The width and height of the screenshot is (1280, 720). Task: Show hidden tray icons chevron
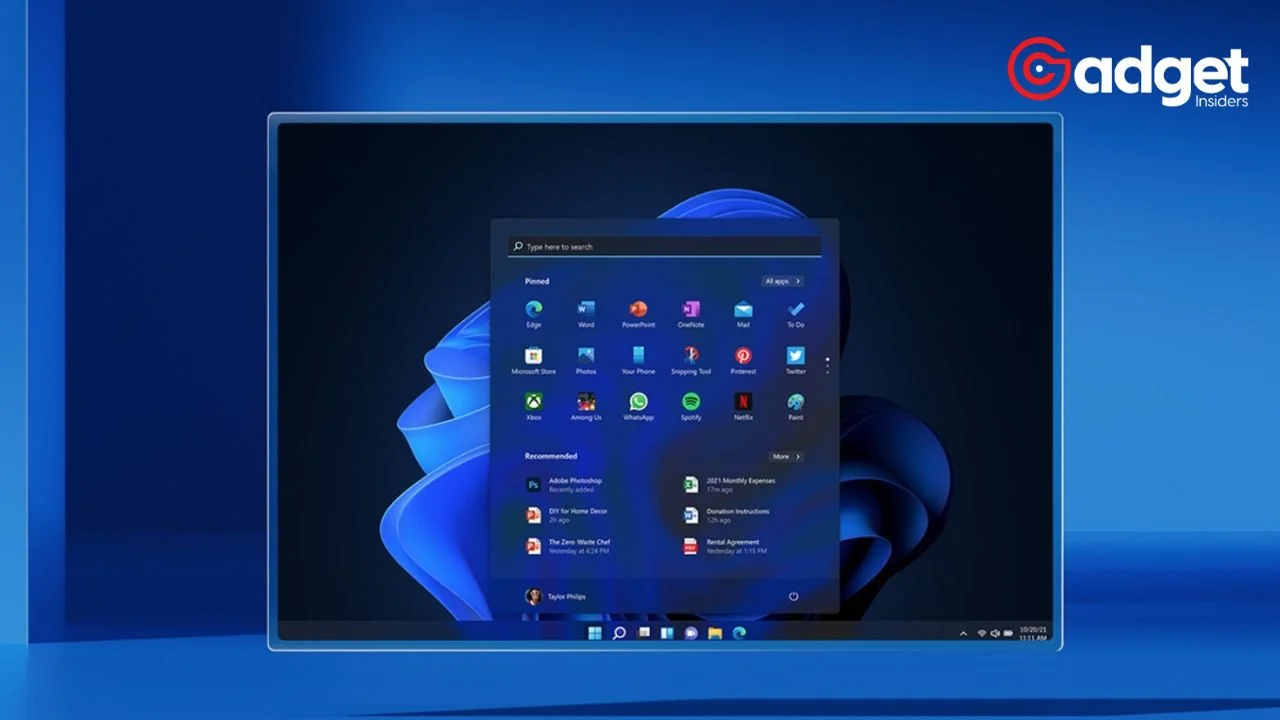point(964,634)
